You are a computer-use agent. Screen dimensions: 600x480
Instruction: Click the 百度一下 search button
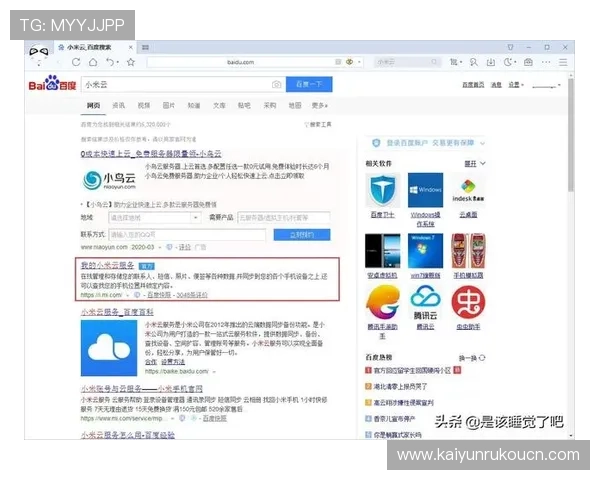pyautogui.click(x=309, y=84)
